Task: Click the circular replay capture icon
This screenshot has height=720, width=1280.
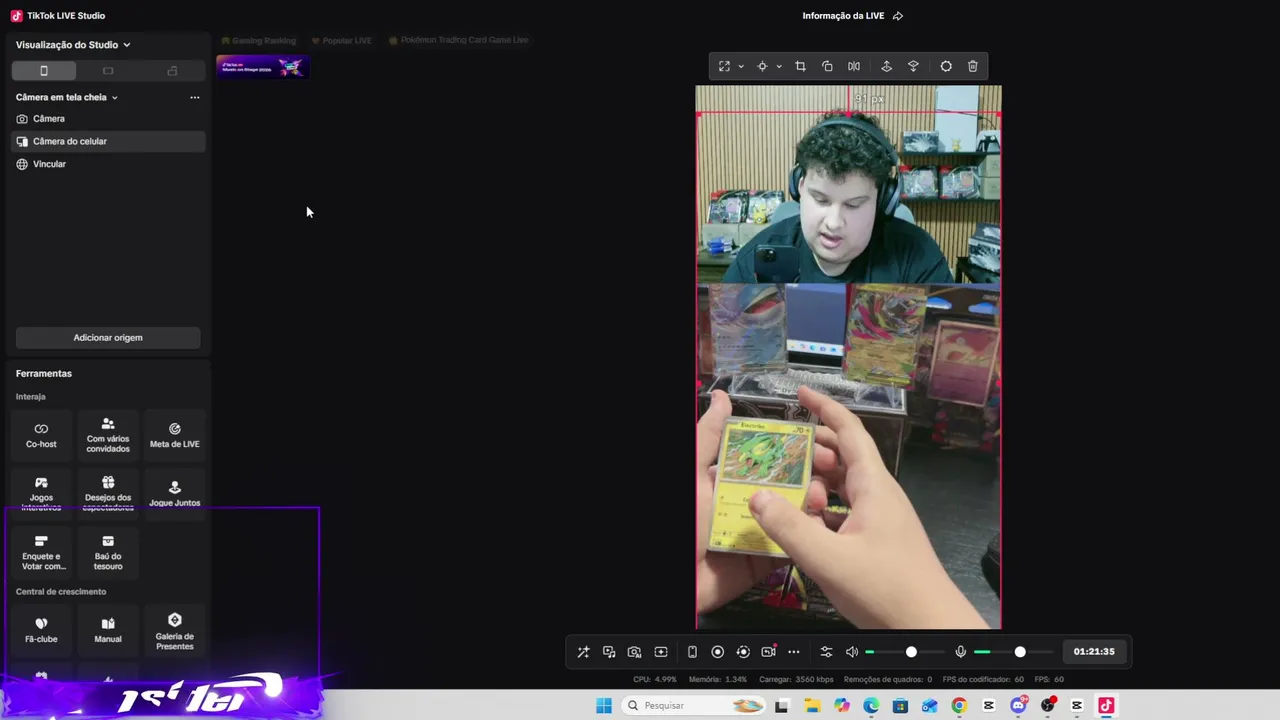Action: (743, 652)
